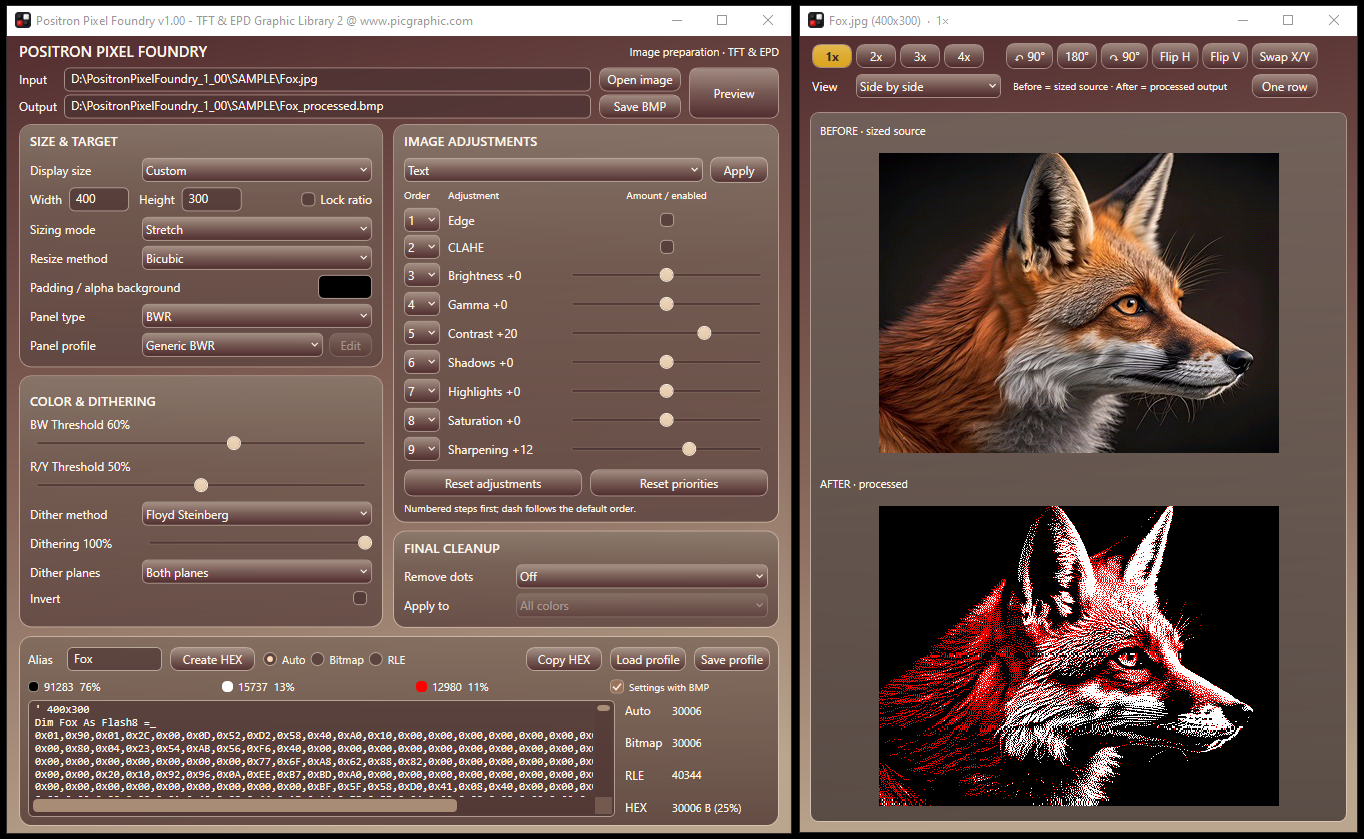Image resolution: width=1364 pixels, height=839 pixels.
Task: Toggle the Lock ratio checkbox
Action: [x=308, y=200]
